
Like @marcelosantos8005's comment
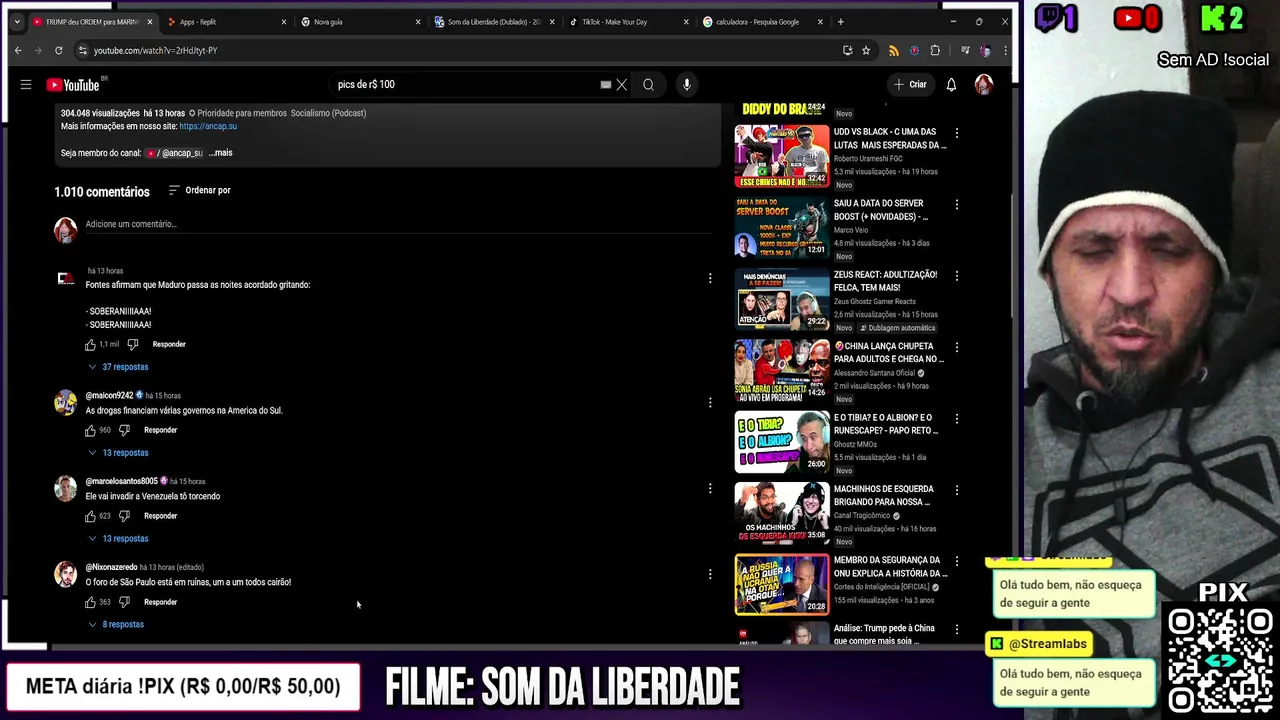pos(90,516)
